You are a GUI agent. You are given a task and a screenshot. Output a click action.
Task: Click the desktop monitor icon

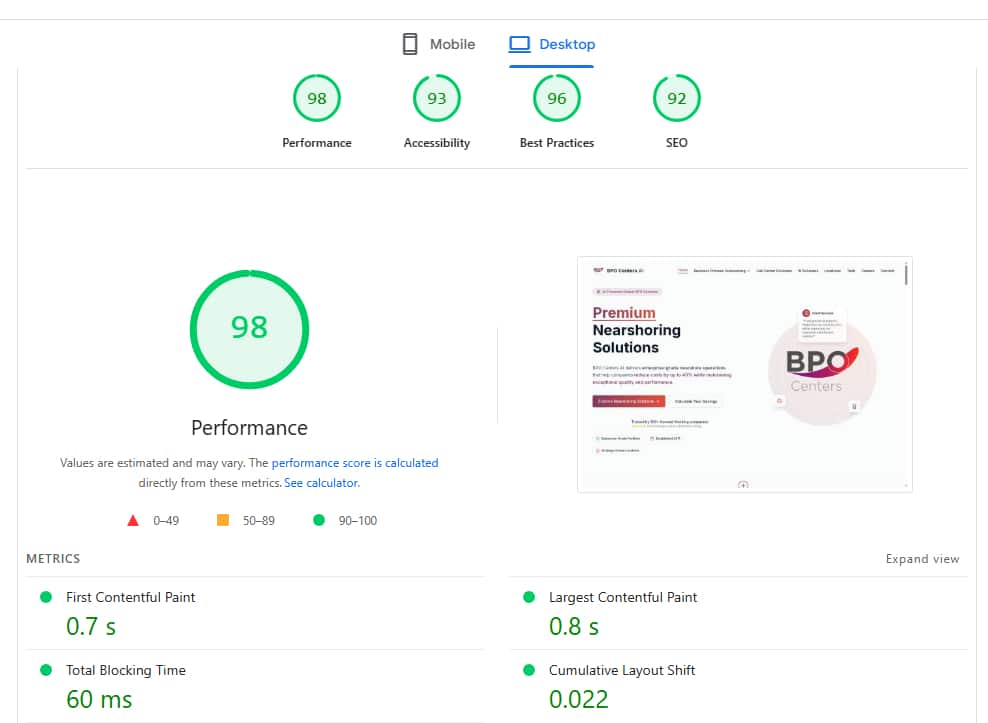(519, 44)
